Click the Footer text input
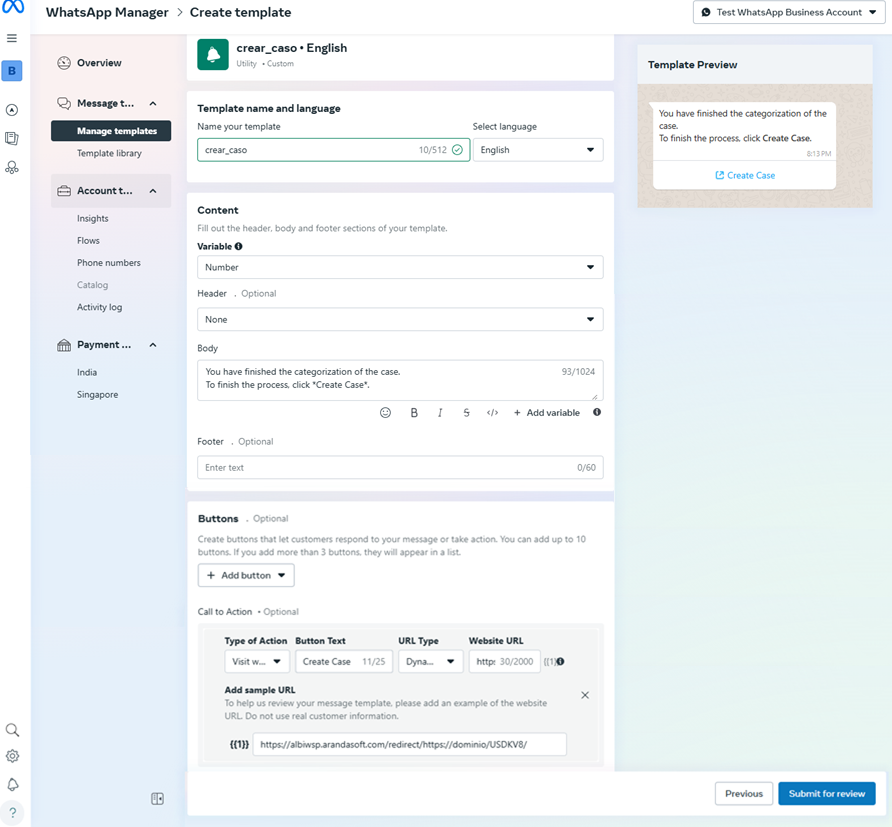892x827 pixels. coord(400,468)
